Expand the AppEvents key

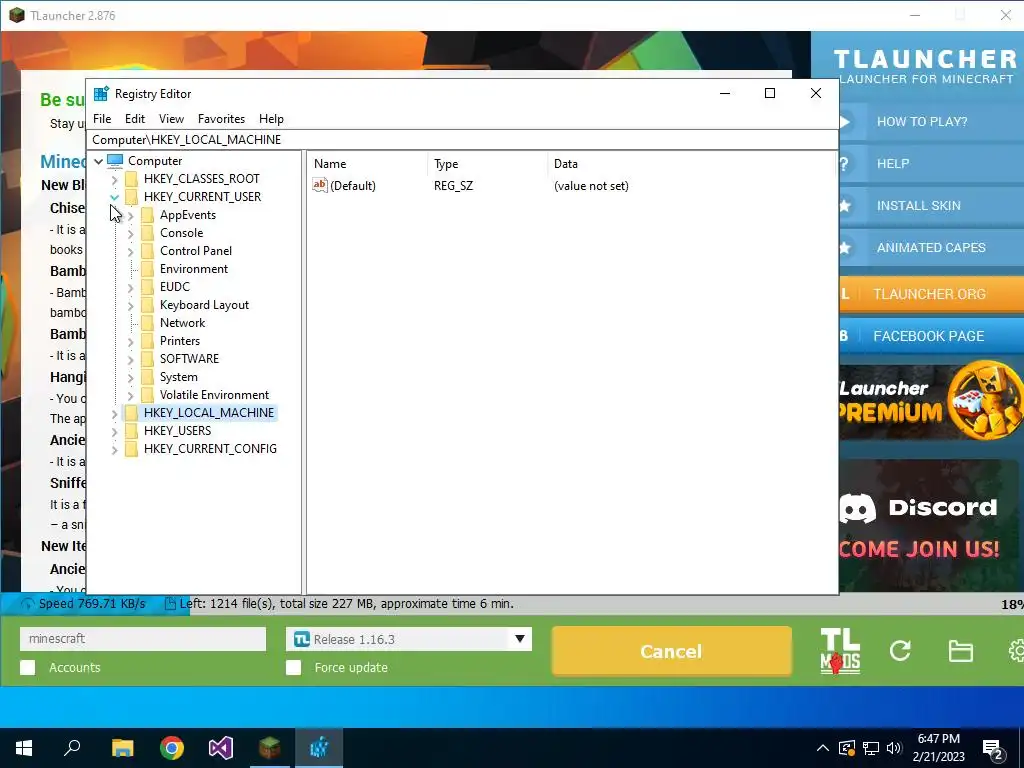[131, 215]
